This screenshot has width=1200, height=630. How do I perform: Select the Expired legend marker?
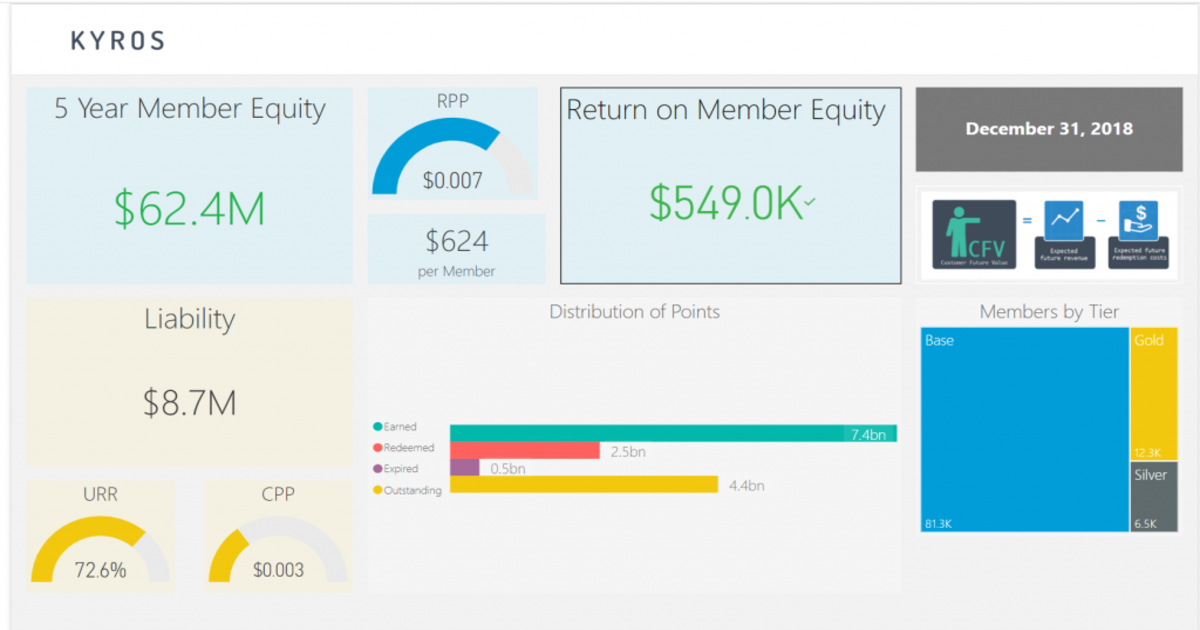tap(378, 469)
